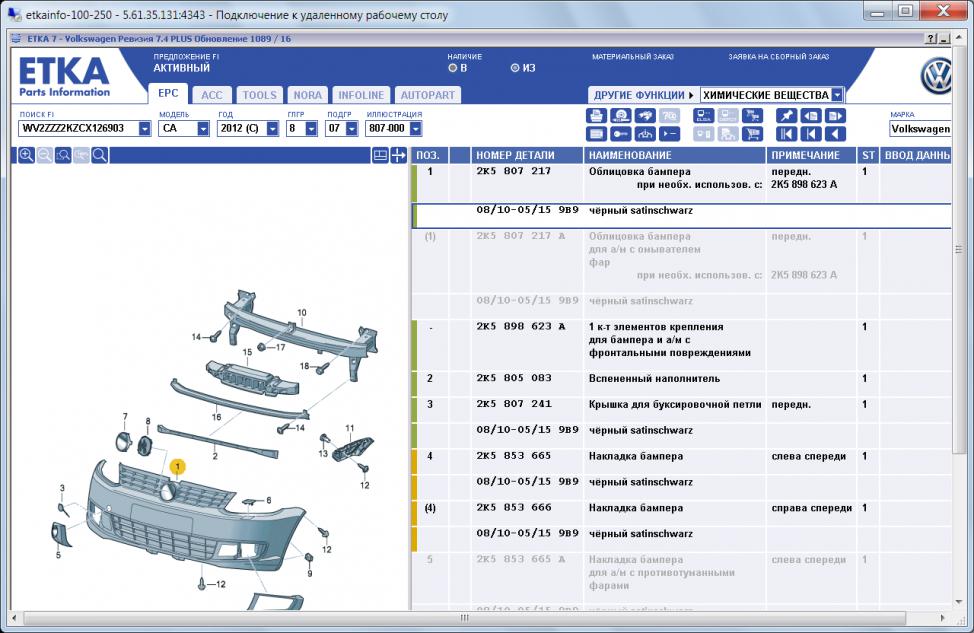This screenshot has width=974, height=633.
Task: Click the ПОЗ. column header
Action: tap(429, 155)
